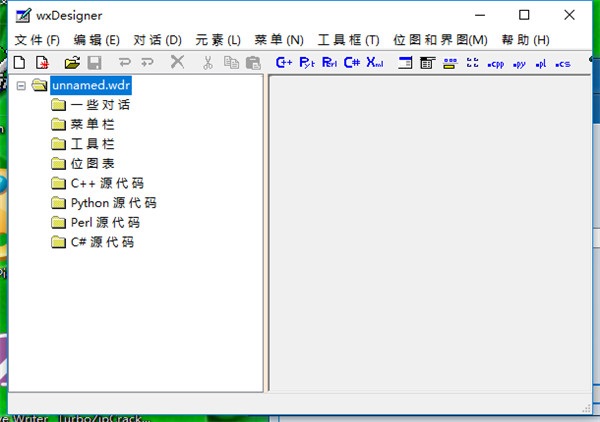Click the dialog-with-list icon in toolbar
Viewport: 600px width, 422px height.
click(x=427, y=62)
